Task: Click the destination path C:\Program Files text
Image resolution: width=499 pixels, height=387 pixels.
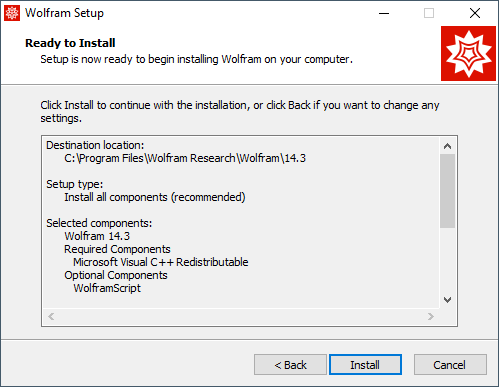Action: pos(185,158)
